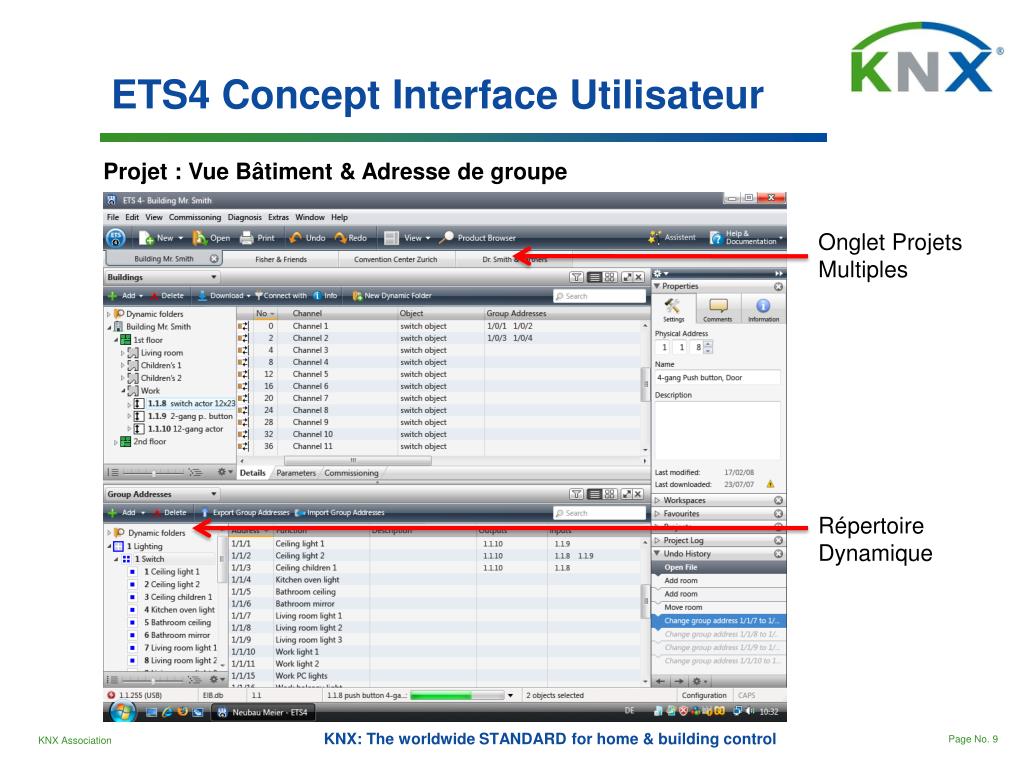Select Change group address 1/1/7 history entry
Image resolution: width=1024 pixels, height=768 pixels.
click(718, 621)
